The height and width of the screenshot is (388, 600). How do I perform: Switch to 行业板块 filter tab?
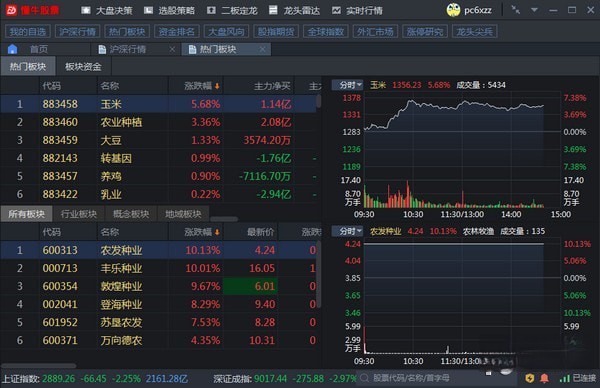click(x=78, y=214)
